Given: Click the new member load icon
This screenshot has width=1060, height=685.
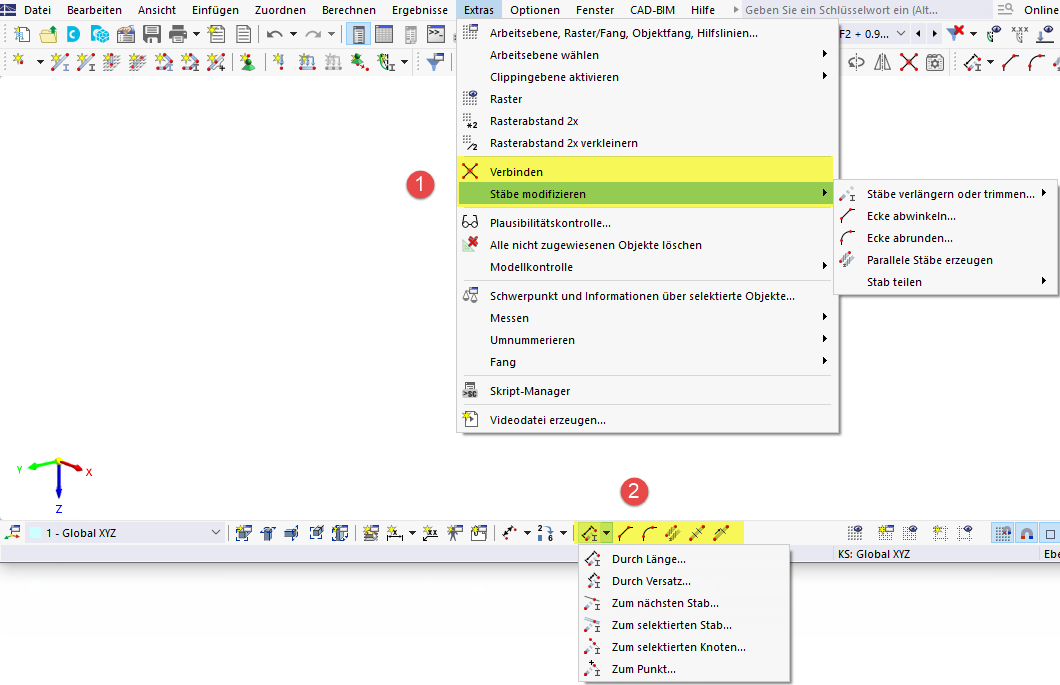Looking at the screenshot, I should tap(307, 63).
